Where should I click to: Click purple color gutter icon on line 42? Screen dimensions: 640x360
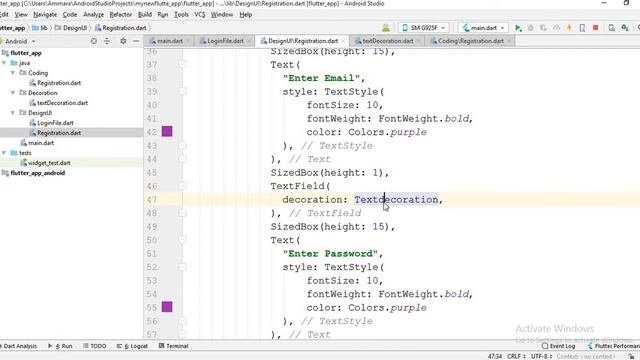[167, 131]
